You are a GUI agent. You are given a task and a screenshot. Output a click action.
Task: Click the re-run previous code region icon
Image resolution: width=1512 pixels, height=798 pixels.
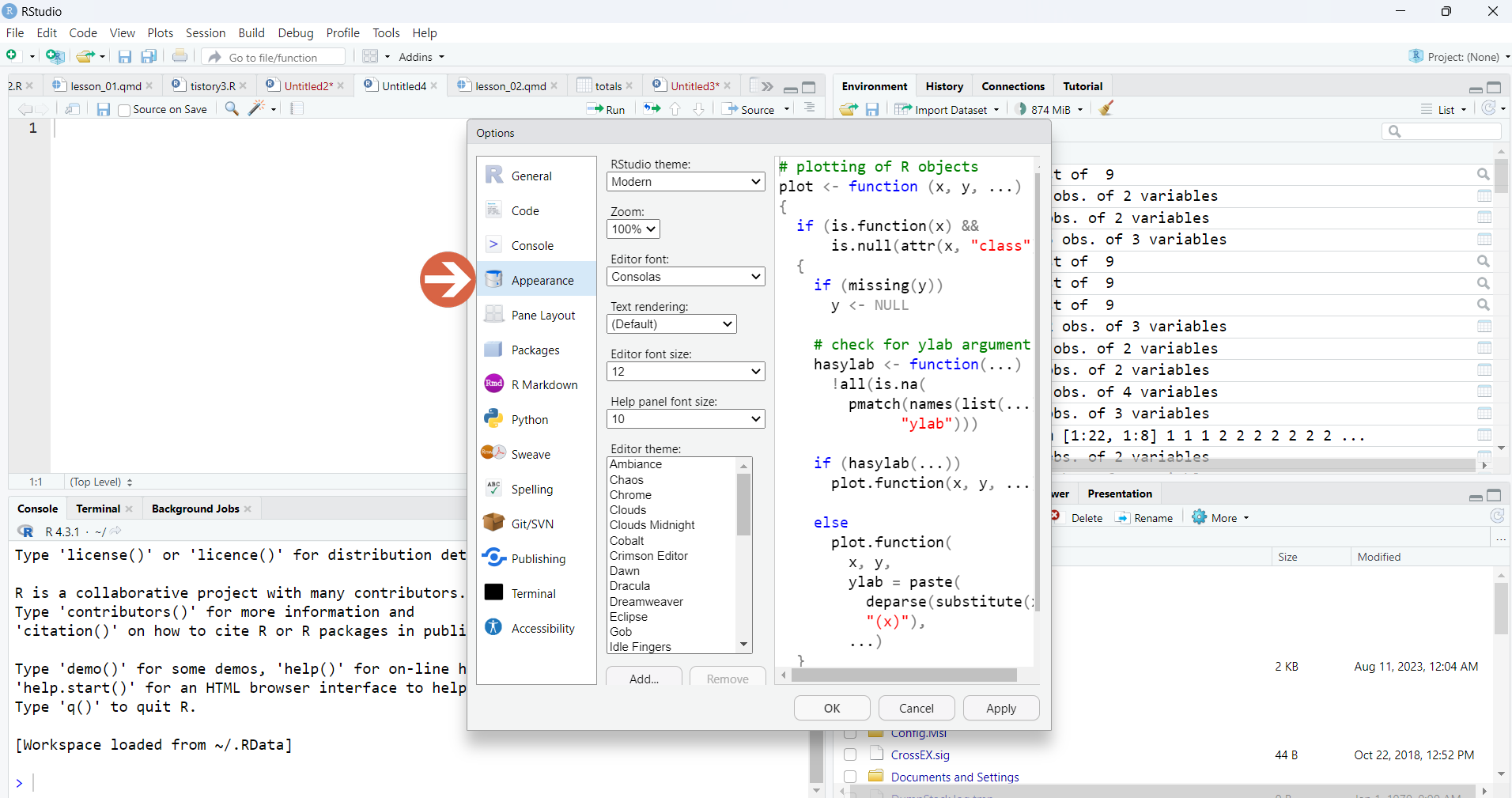652,108
